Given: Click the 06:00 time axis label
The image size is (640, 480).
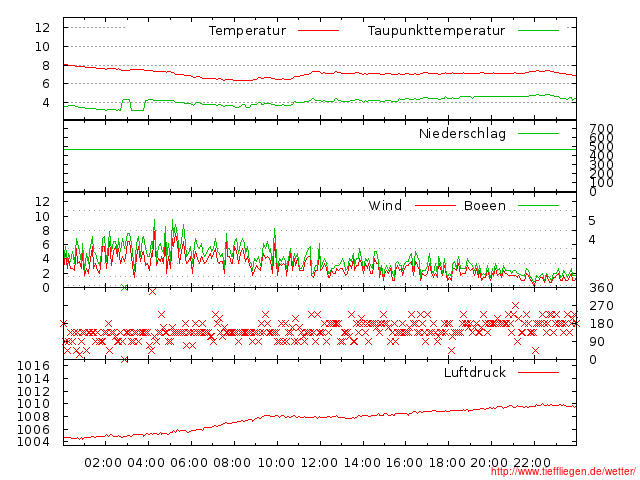Looking at the screenshot, I should [x=189, y=463].
